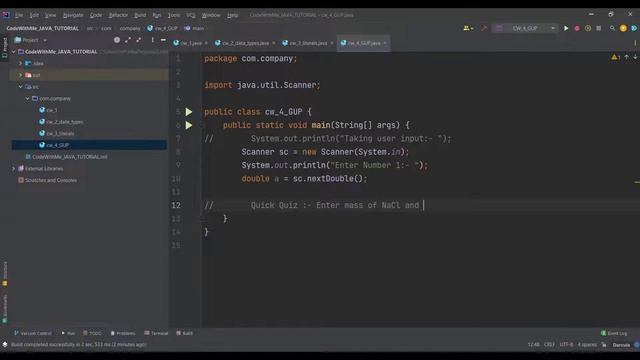Toggle the Project side tool window button

5,47
